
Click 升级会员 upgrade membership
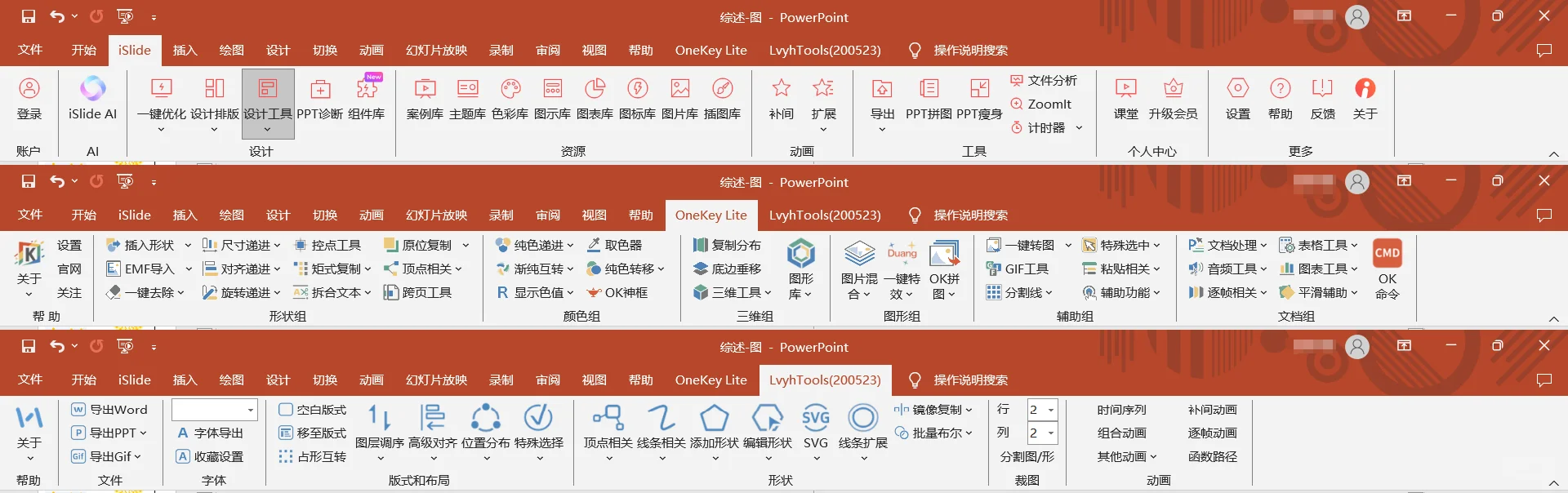[x=1173, y=99]
